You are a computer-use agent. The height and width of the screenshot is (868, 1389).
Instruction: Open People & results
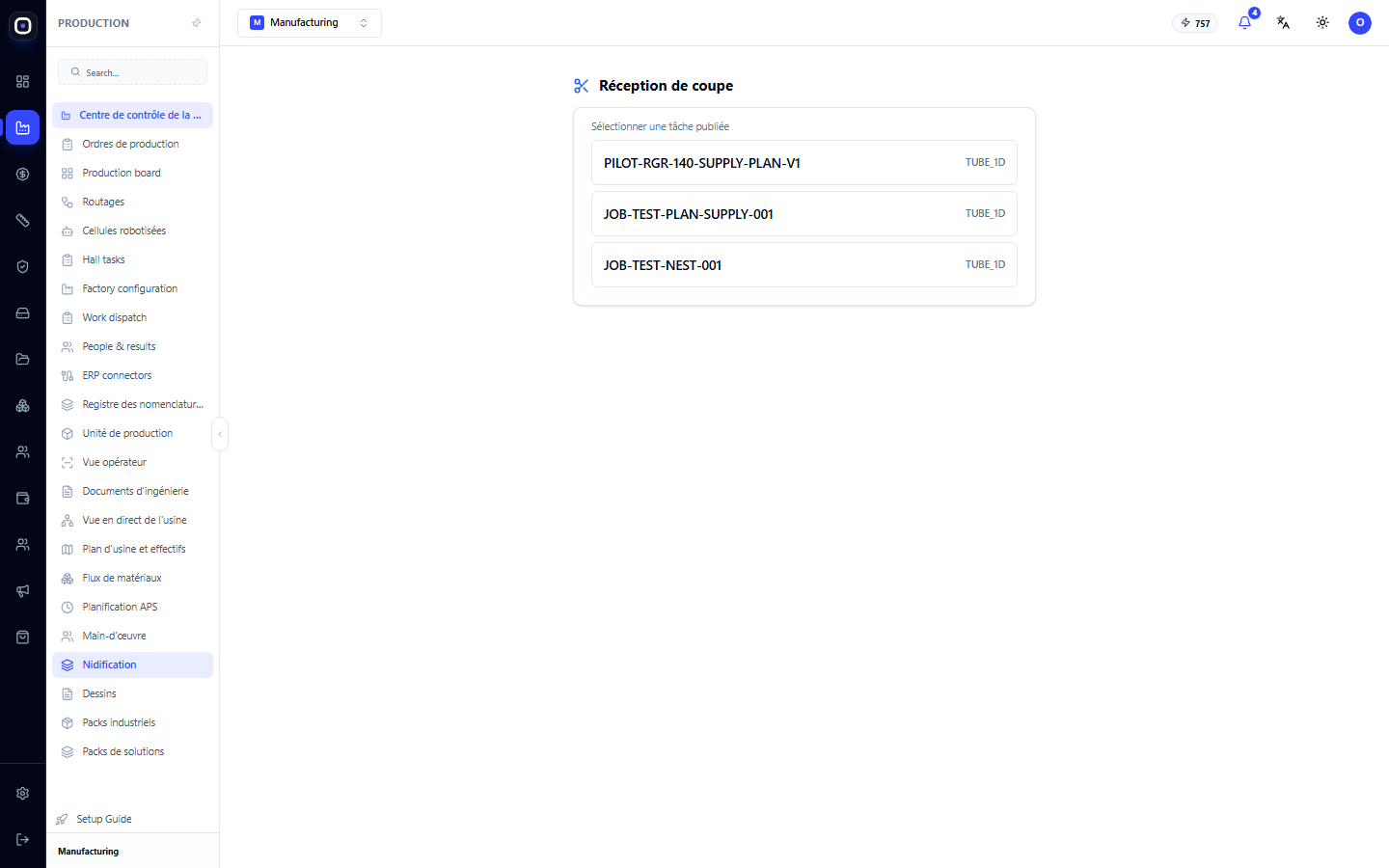click(x=132, y=346)
